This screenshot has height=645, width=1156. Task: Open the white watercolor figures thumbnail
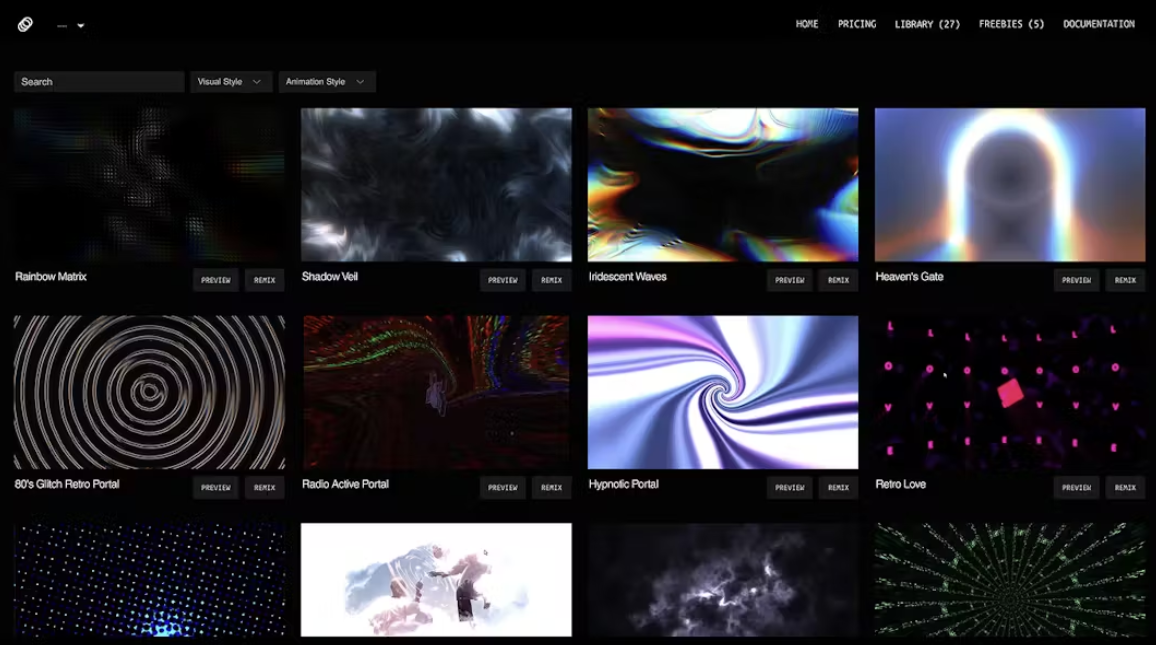436,580
